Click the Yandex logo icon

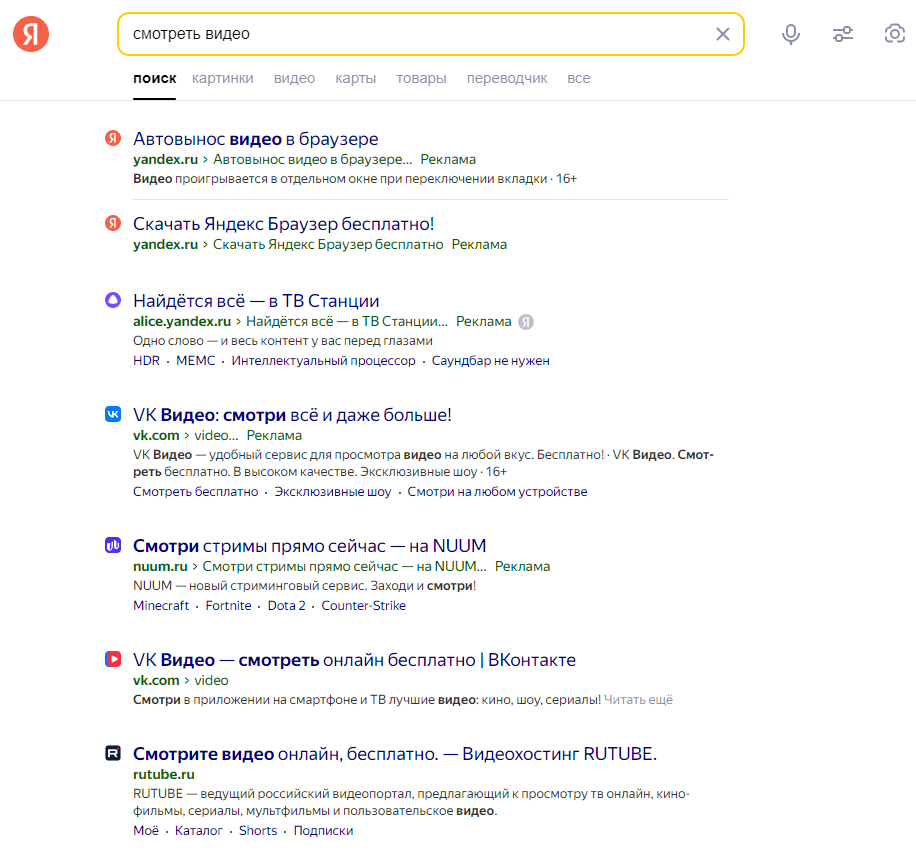coord(31,34)
